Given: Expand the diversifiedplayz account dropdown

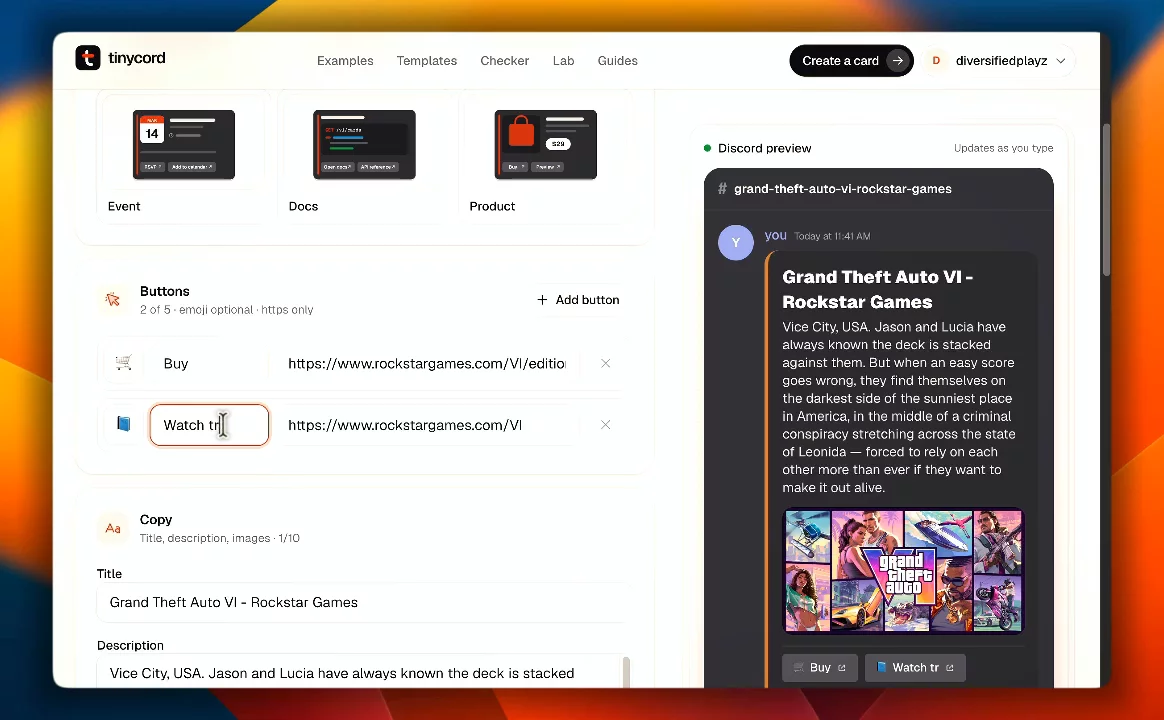Looking at the screenshot, I should point(1061,61).
